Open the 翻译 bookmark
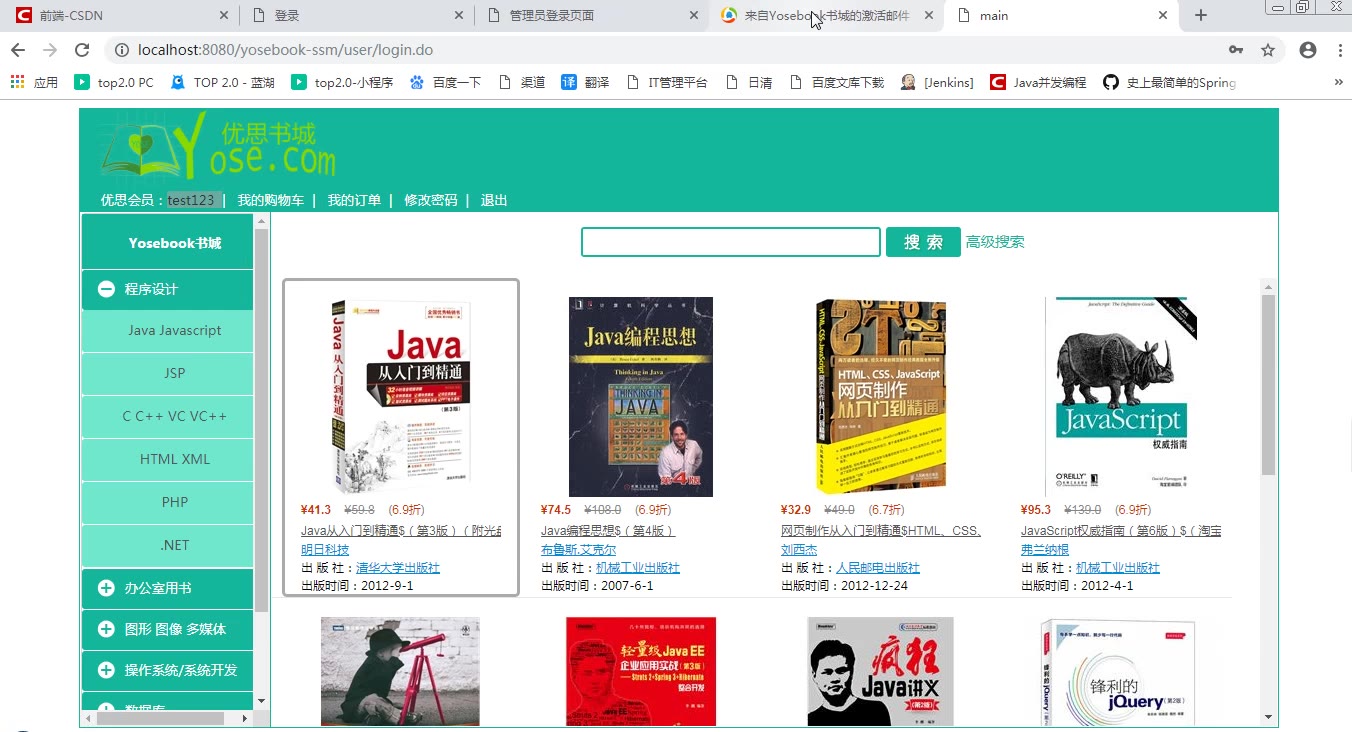This screenshot has width=1352, height=732. tap(585, 83)
